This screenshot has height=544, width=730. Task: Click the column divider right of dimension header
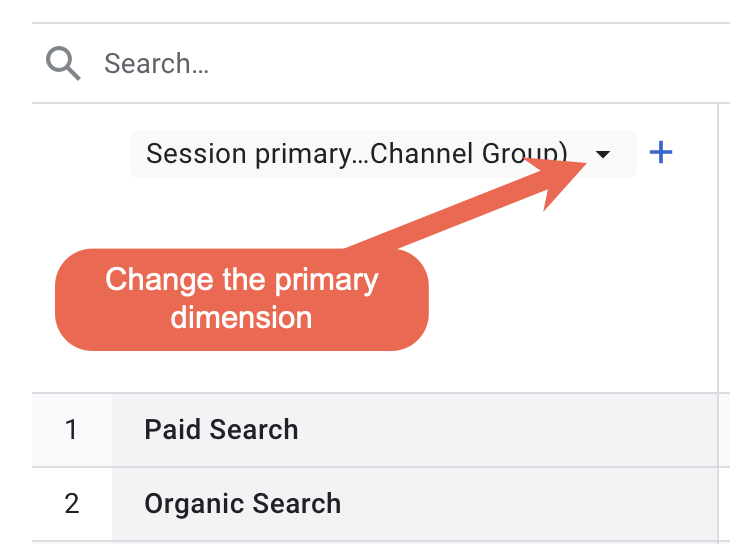pos(718,248)
